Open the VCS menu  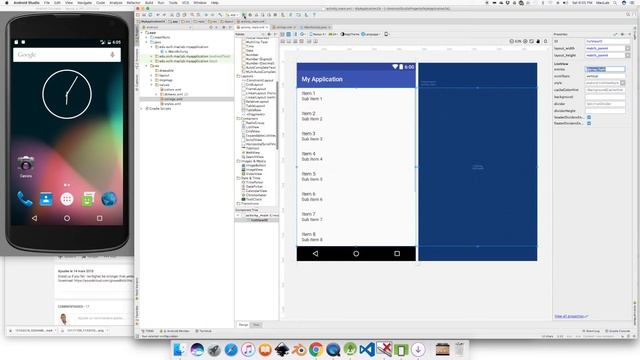(185, 2)
